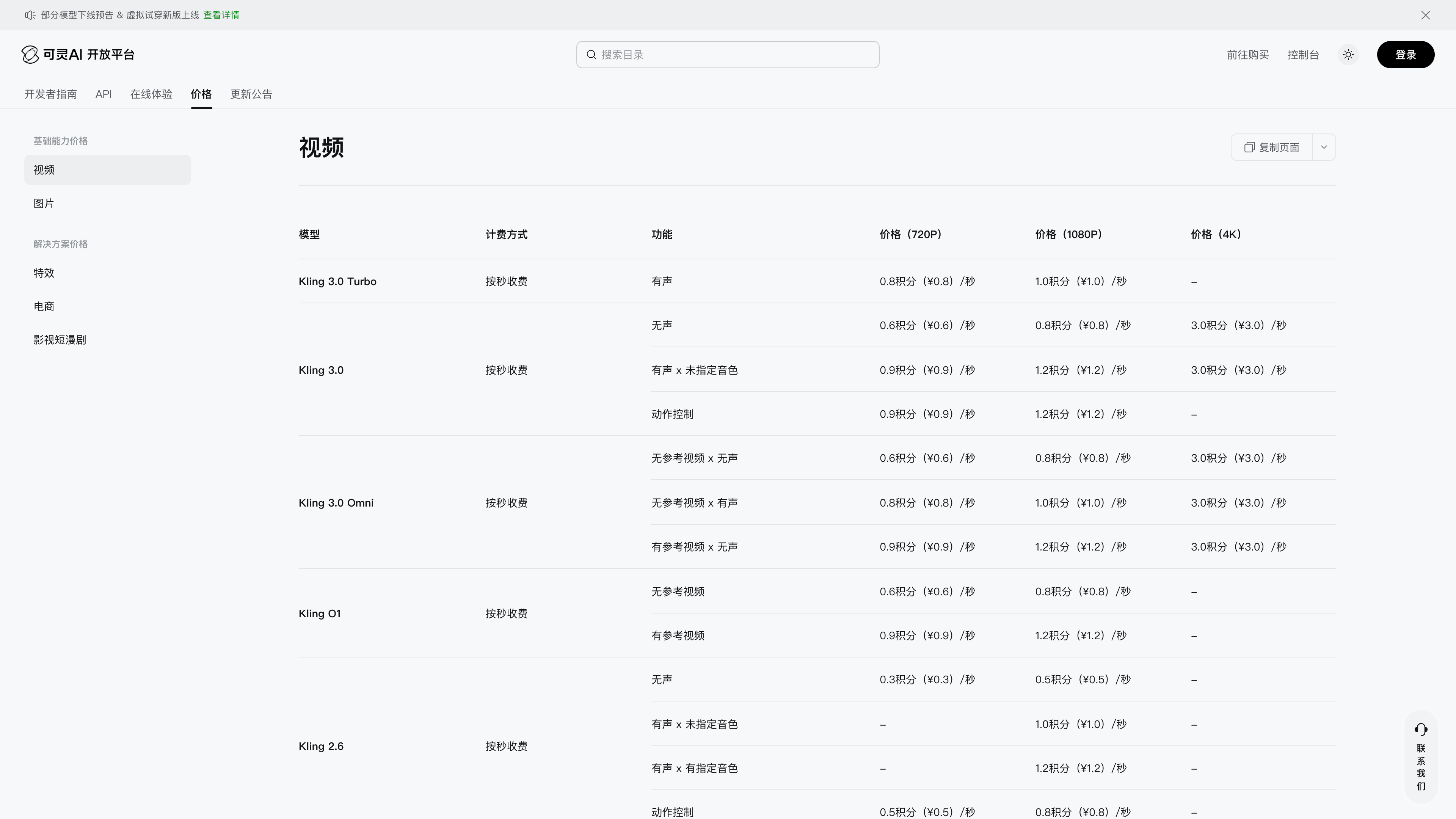
Task: Click the 登录 login button
Action: click(1405, 55)
